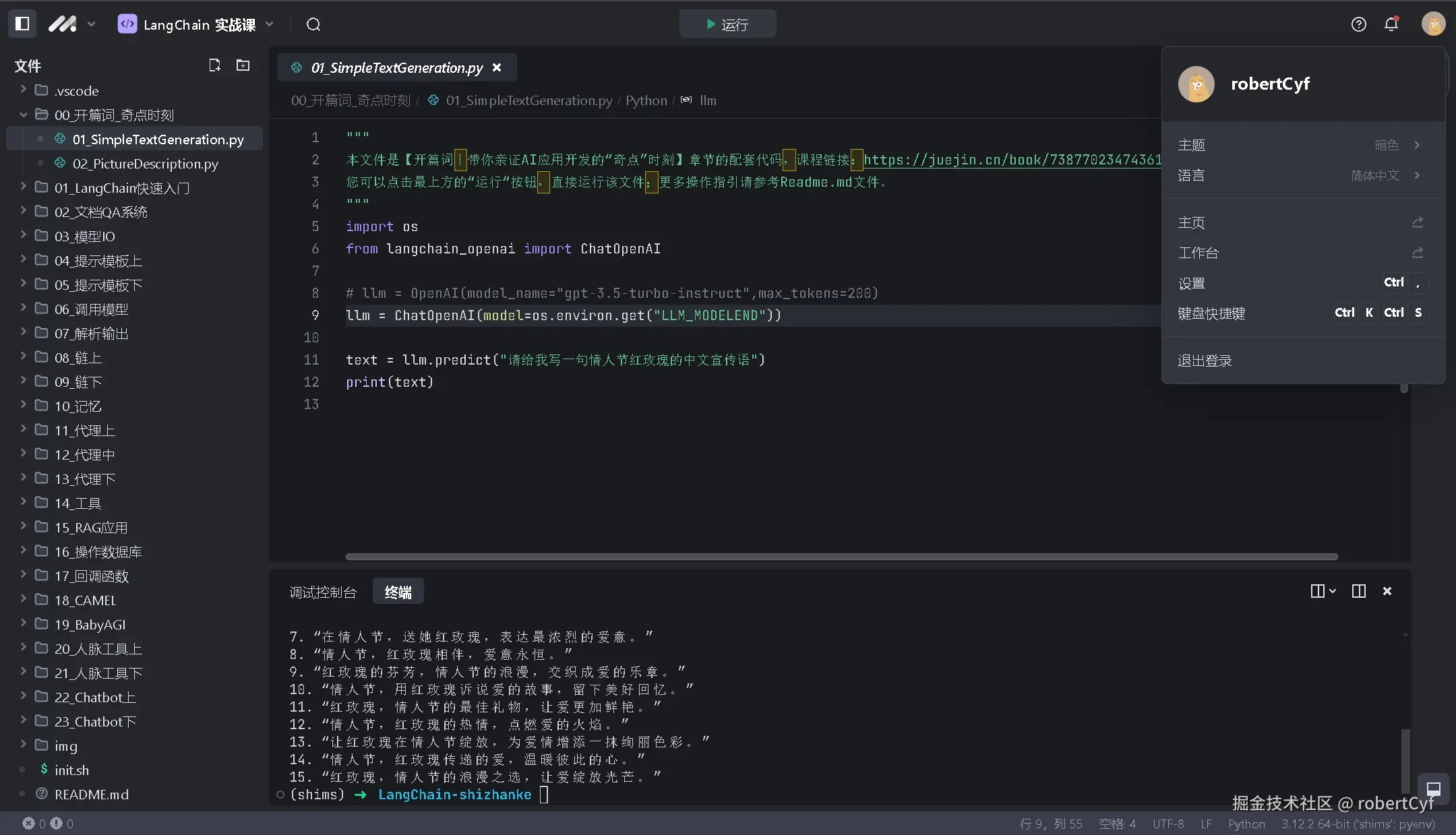Open the notifications bell

(1391, 25)
